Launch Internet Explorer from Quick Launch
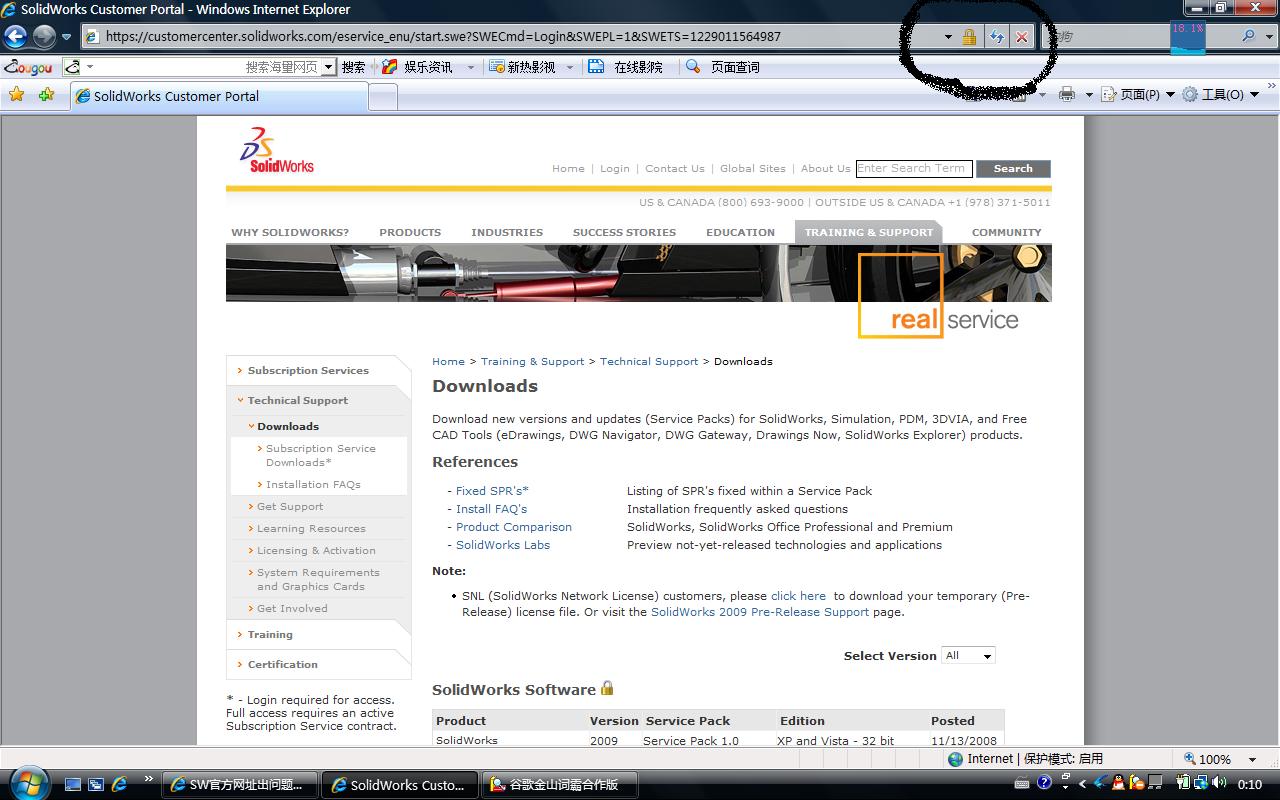The image size is (1280, 800). (x=119, y=785)
